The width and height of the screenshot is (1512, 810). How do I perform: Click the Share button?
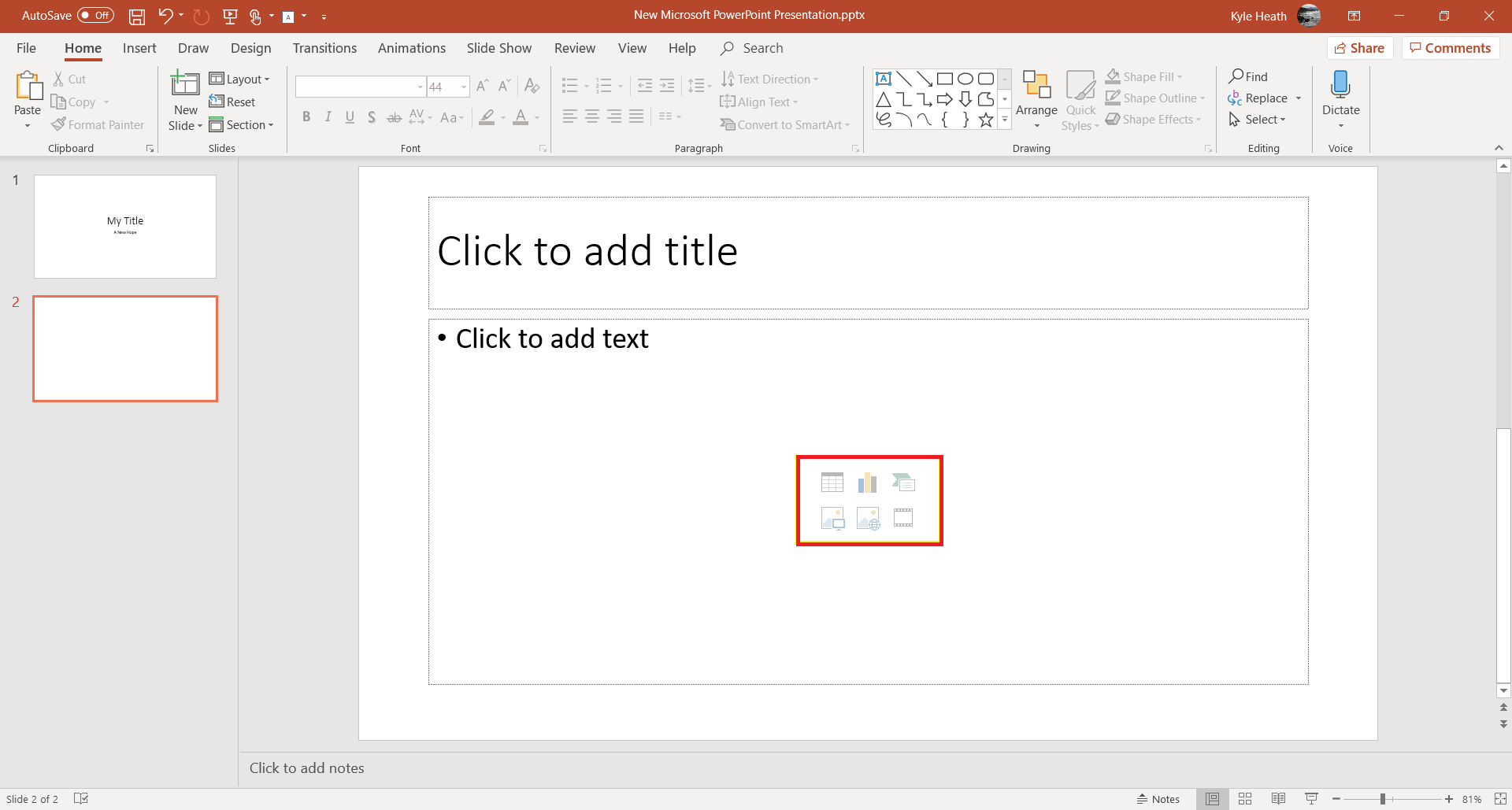pos(1360,47)
